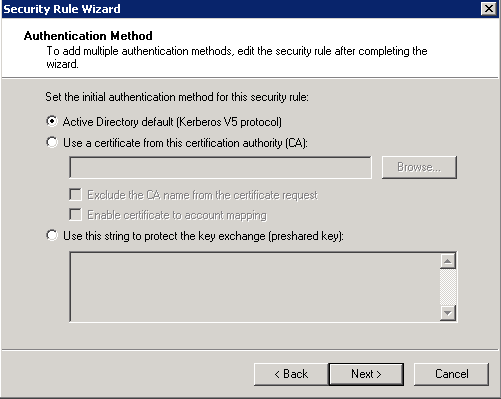Cancel the Security Rule Wizard

[x=451, y=374]
